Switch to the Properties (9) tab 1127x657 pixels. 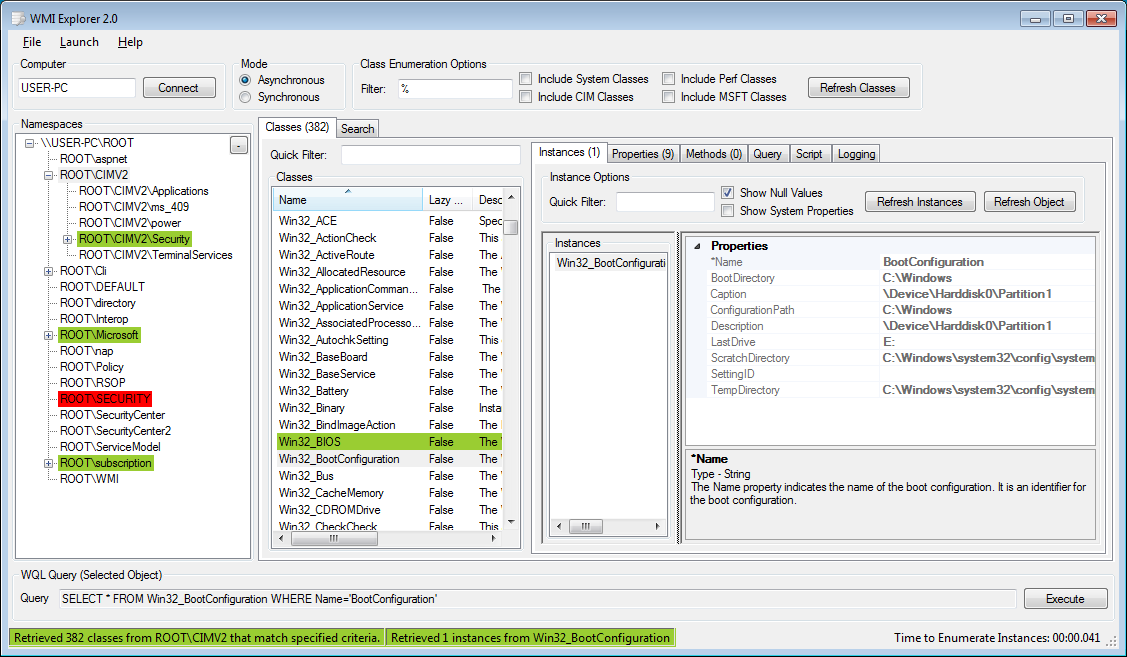coord(643,154)
